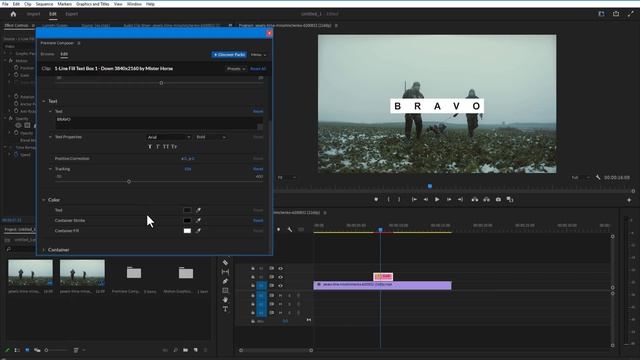Click Reset All in Premiere Composer

tap(258, 69)
